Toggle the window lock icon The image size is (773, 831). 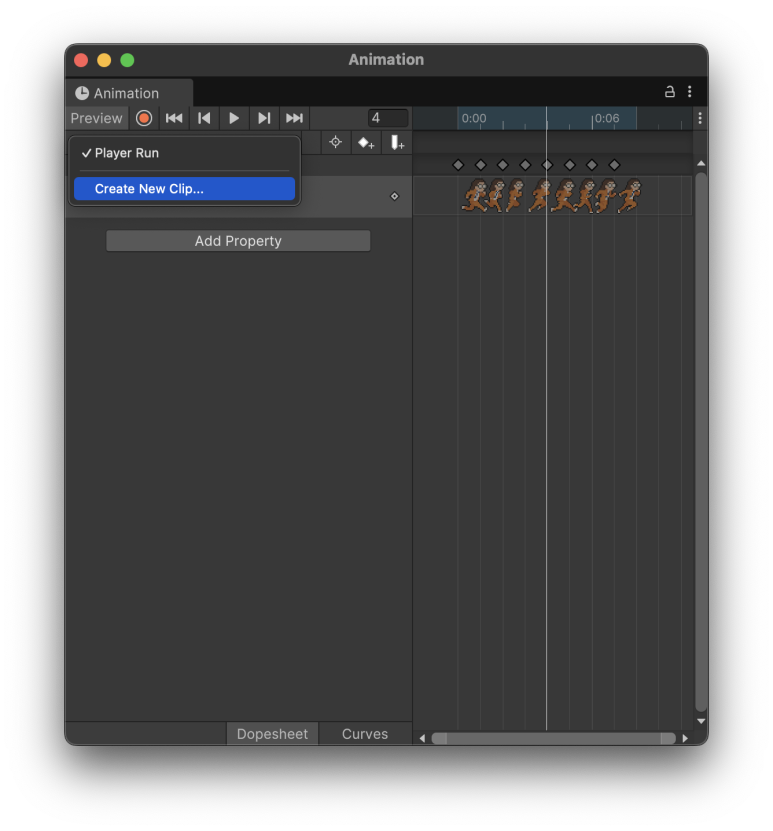pos(670,92)
